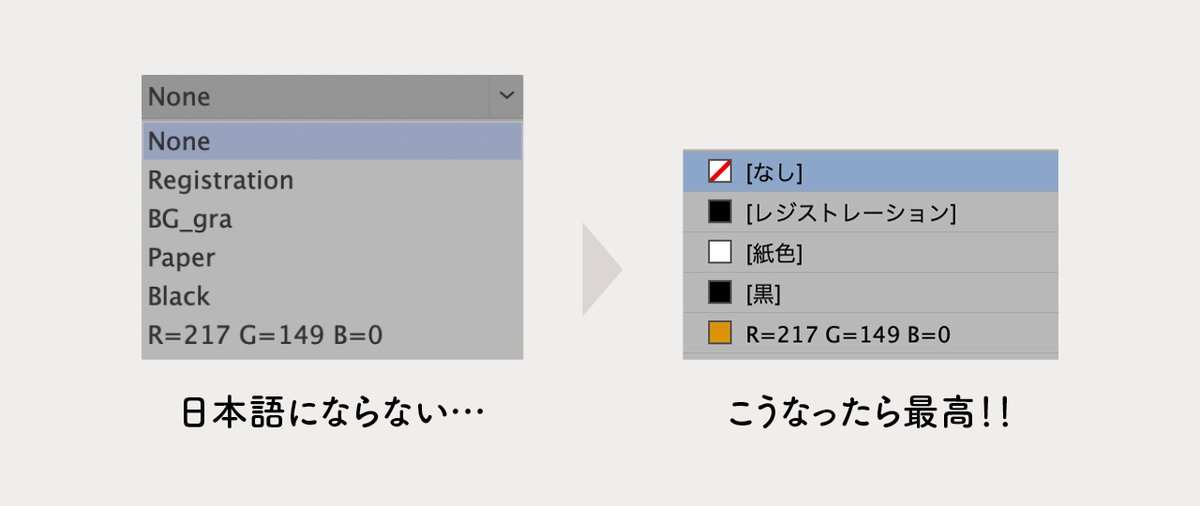Click the gray right-pointing arrow between the panels

(601, 270)
